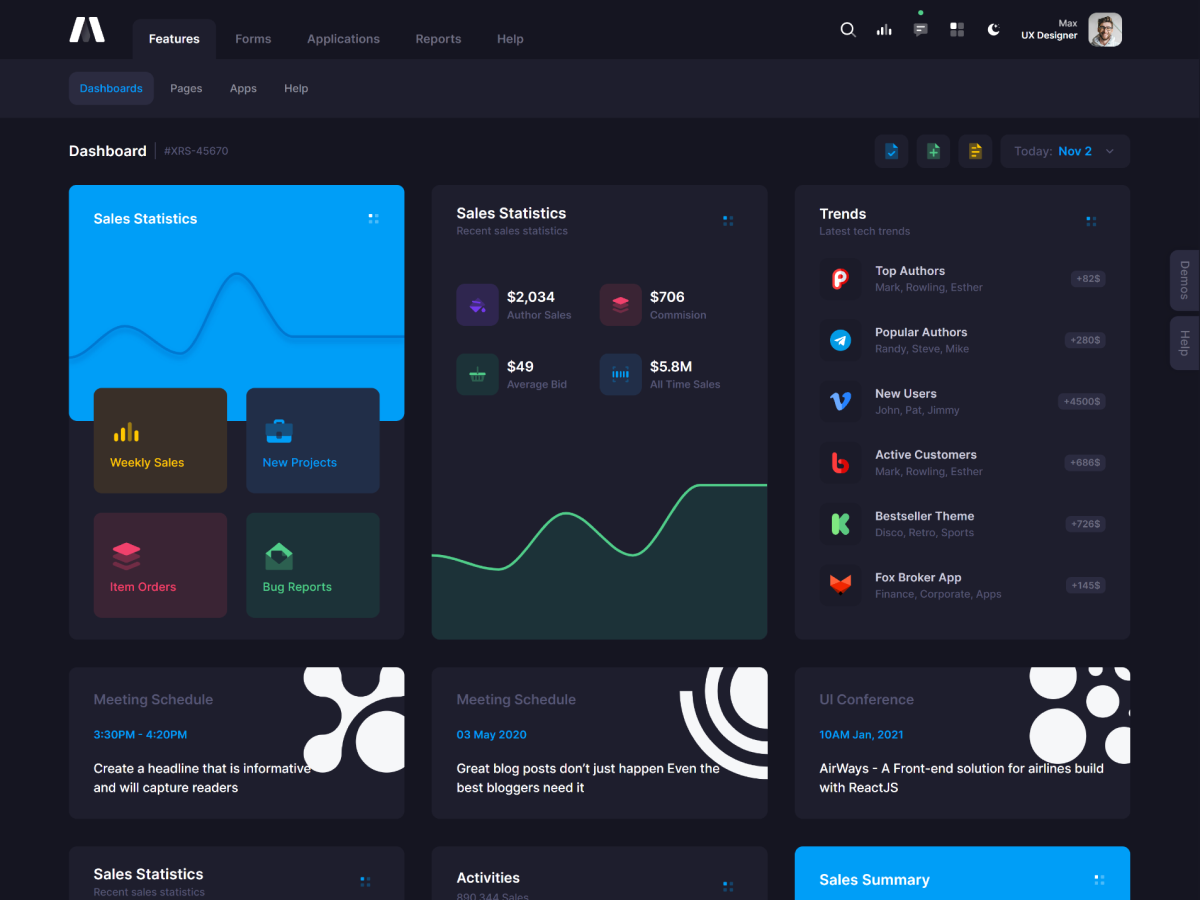Image resolution: width=1200 pixels, height=900 pixels.
Task: Click the +4500$ badge for New Users
Action: pos(1081,402)
